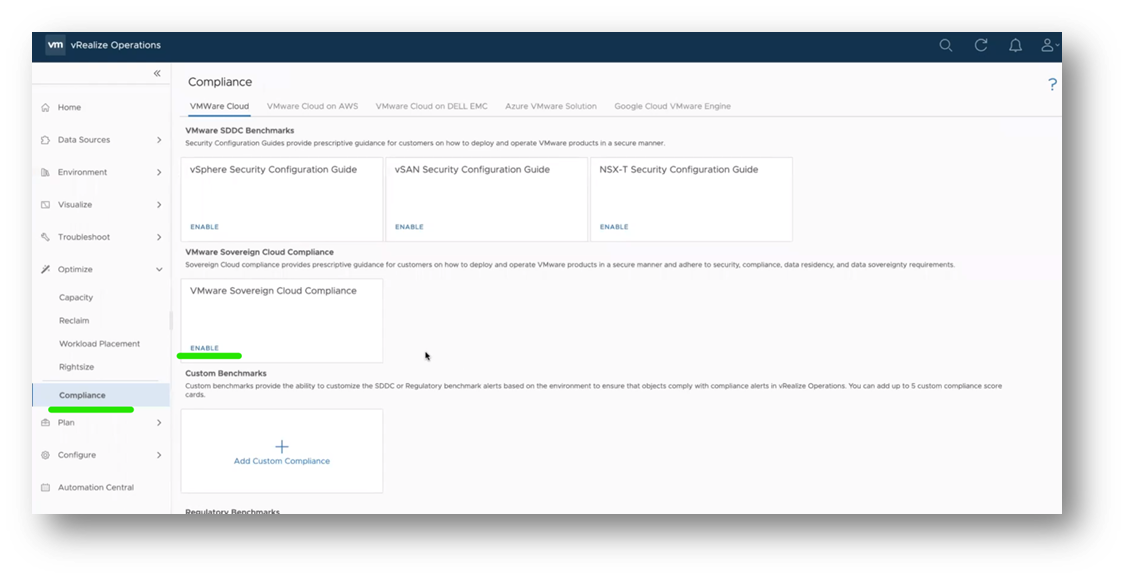Click vSphere Security Configuration Guide card title
Image resolution: width=1127 pixels, height=579 pixels.
(x=273, y=170)
